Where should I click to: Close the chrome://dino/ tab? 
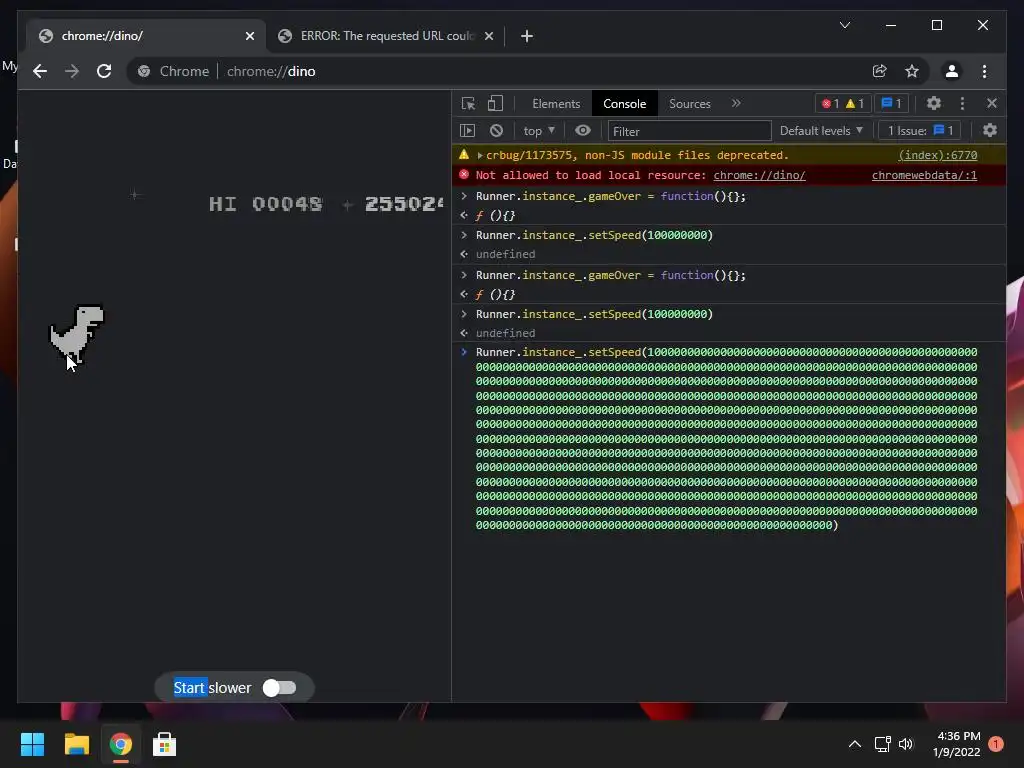tap(249, 36)
